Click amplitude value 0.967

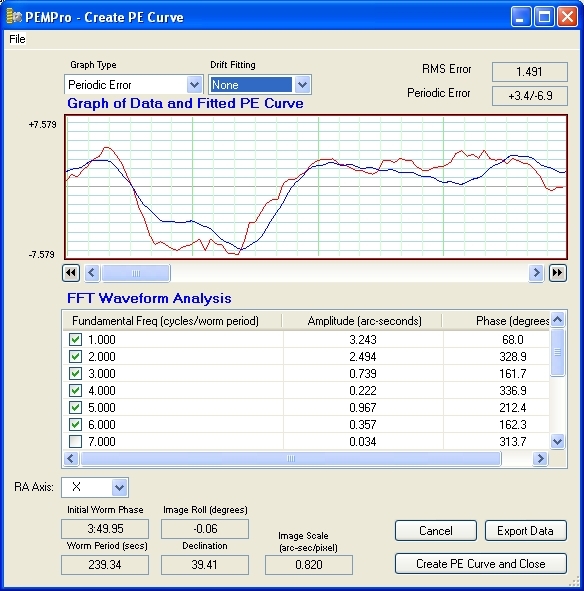363,407
